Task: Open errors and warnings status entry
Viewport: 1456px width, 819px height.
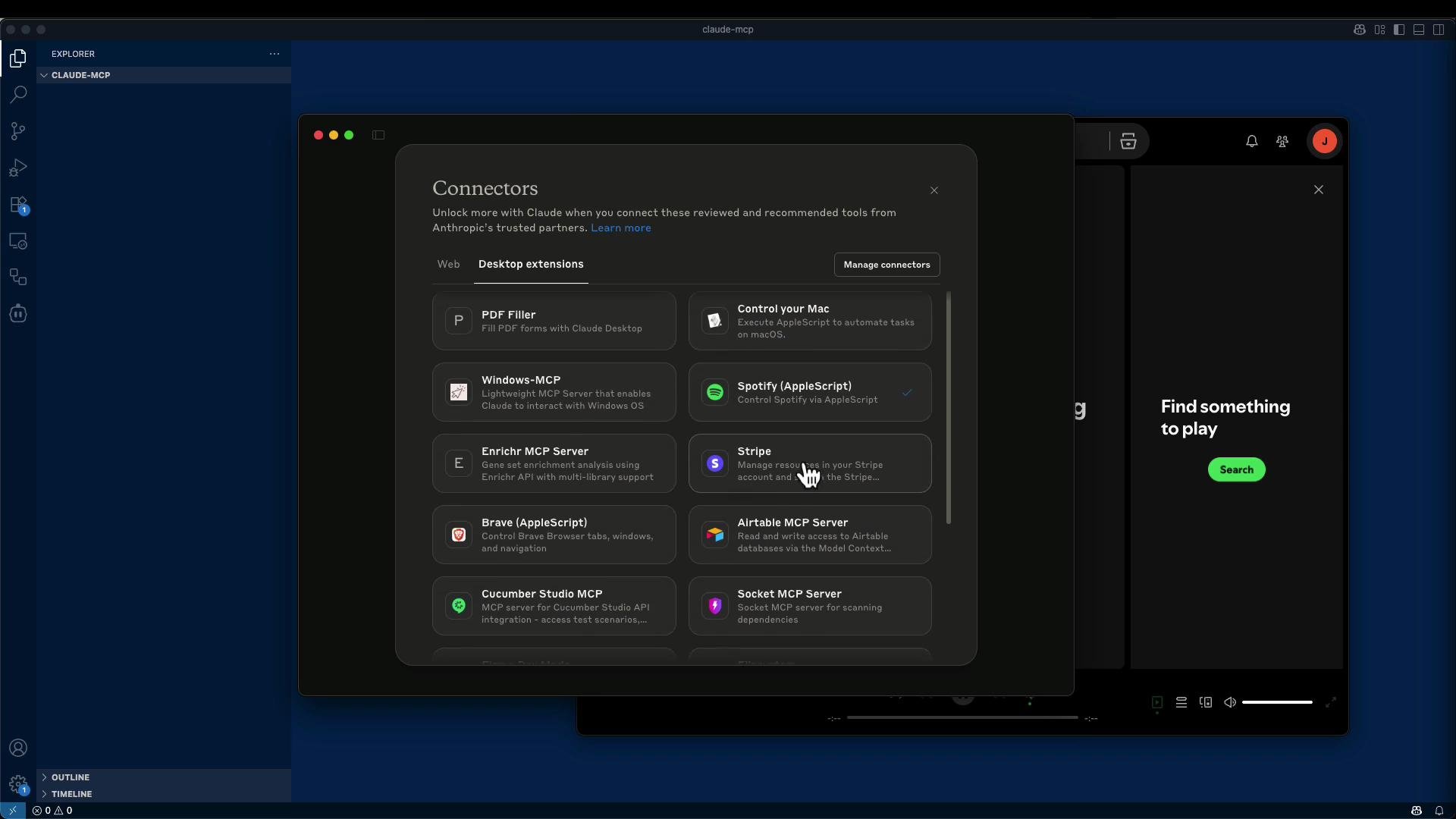Action: pos(52,810)
